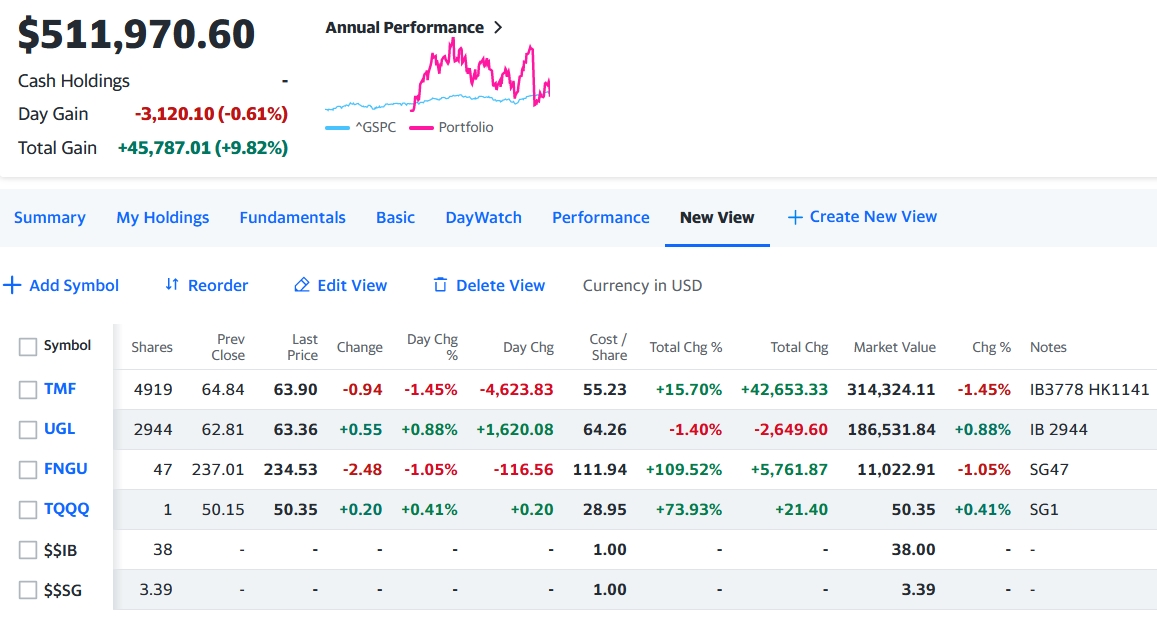This screenshot has width=1157, height=619.
Task: Click the Add Symbol plus icon
Action: pyautogui.click(x=12, y=286)
